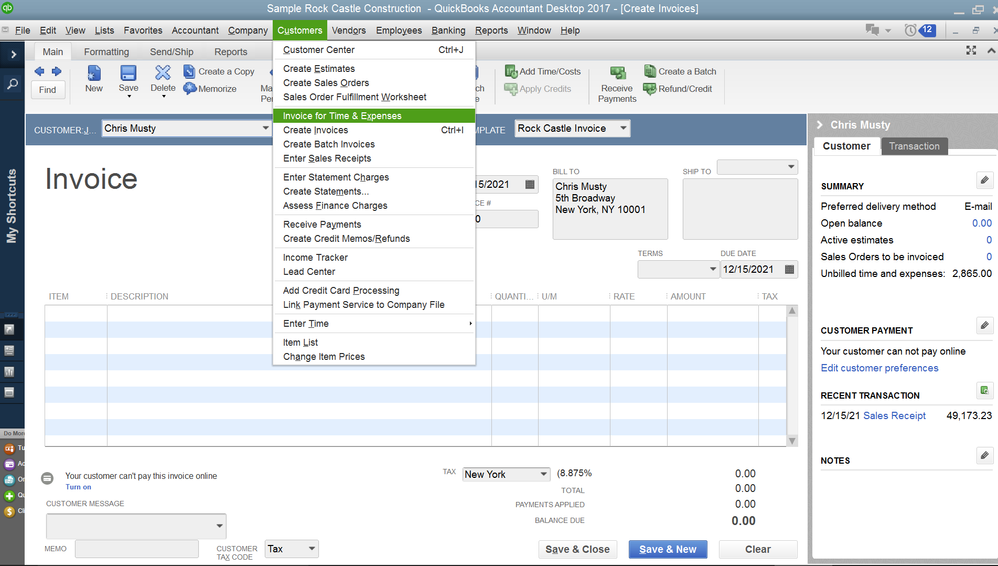Screen dimensions: 998x566
Task: Click the line items scrollbar up arrow
Action: [792, 311]
